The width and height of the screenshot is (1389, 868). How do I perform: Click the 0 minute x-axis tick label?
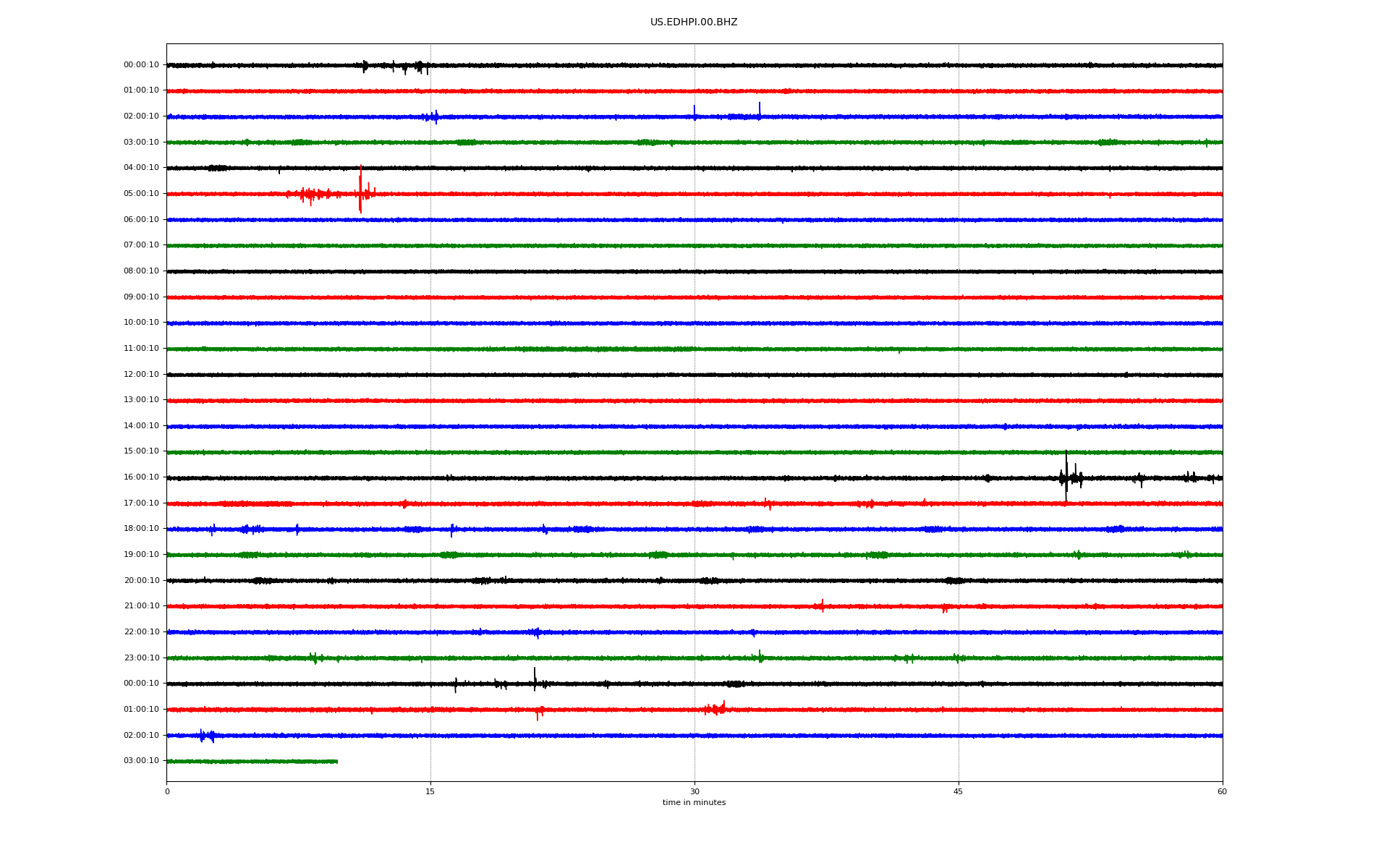point(167,792)
